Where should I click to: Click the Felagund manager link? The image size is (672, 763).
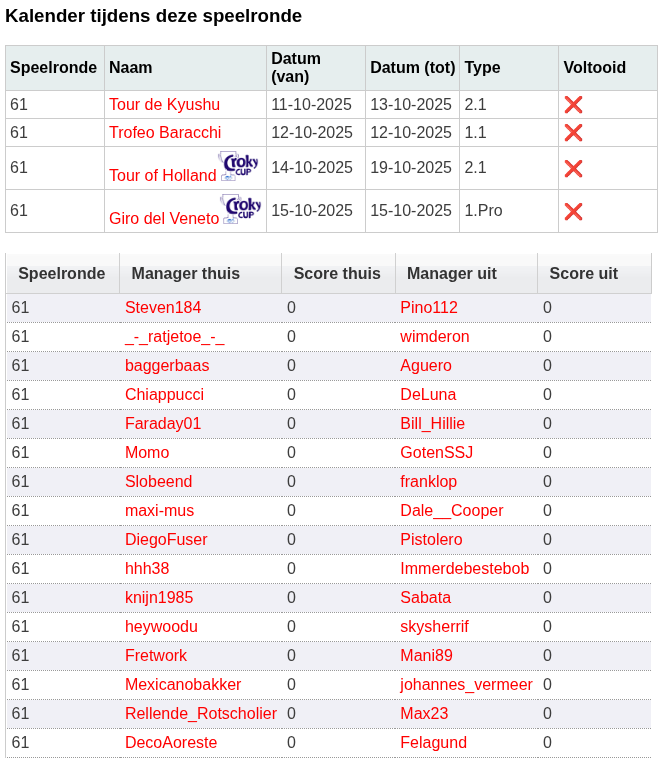[x=433, y=743]
